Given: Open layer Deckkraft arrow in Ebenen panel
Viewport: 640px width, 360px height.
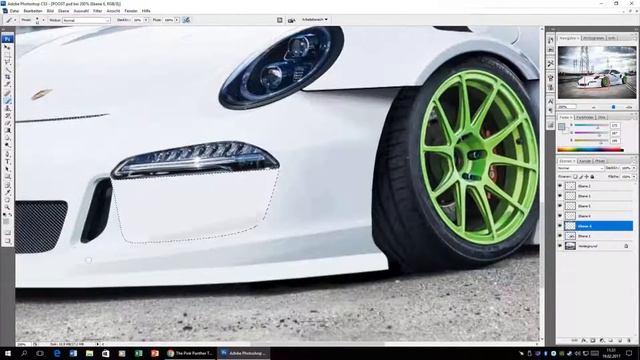Looking at the screenshot, I should [x=633, y=168].
